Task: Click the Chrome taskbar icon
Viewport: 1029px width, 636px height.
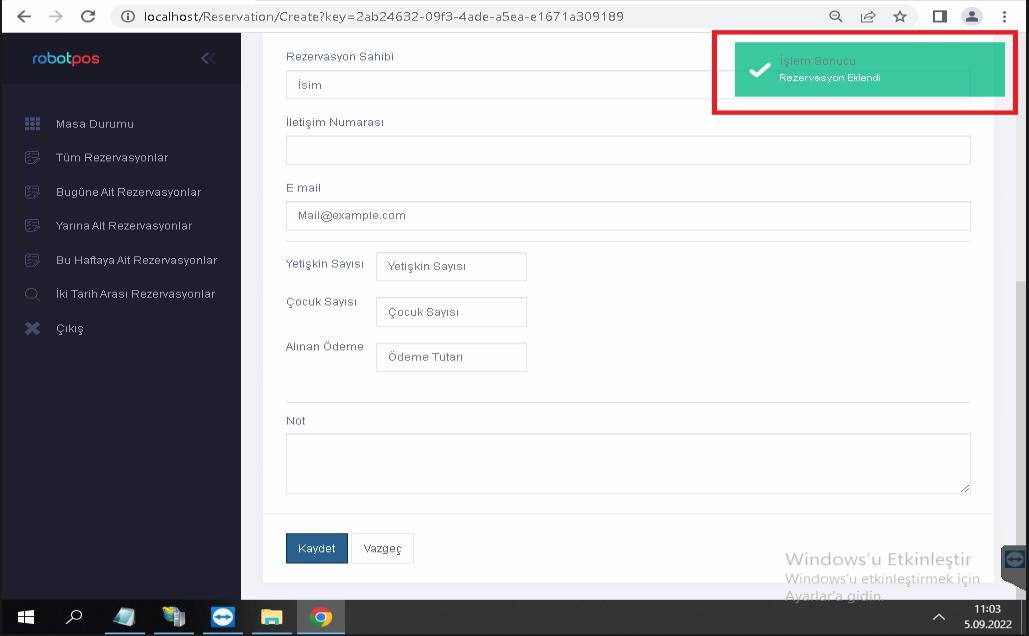Action: [x=321, y=617]
